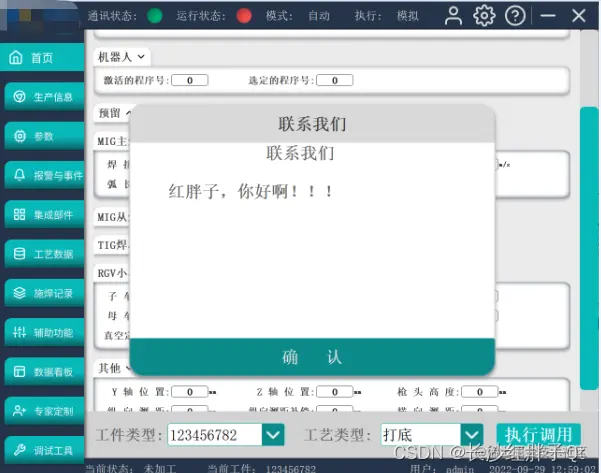601x473 pixels.
Task: Click the bell icon beside 报警与事件
Action: 19,175
